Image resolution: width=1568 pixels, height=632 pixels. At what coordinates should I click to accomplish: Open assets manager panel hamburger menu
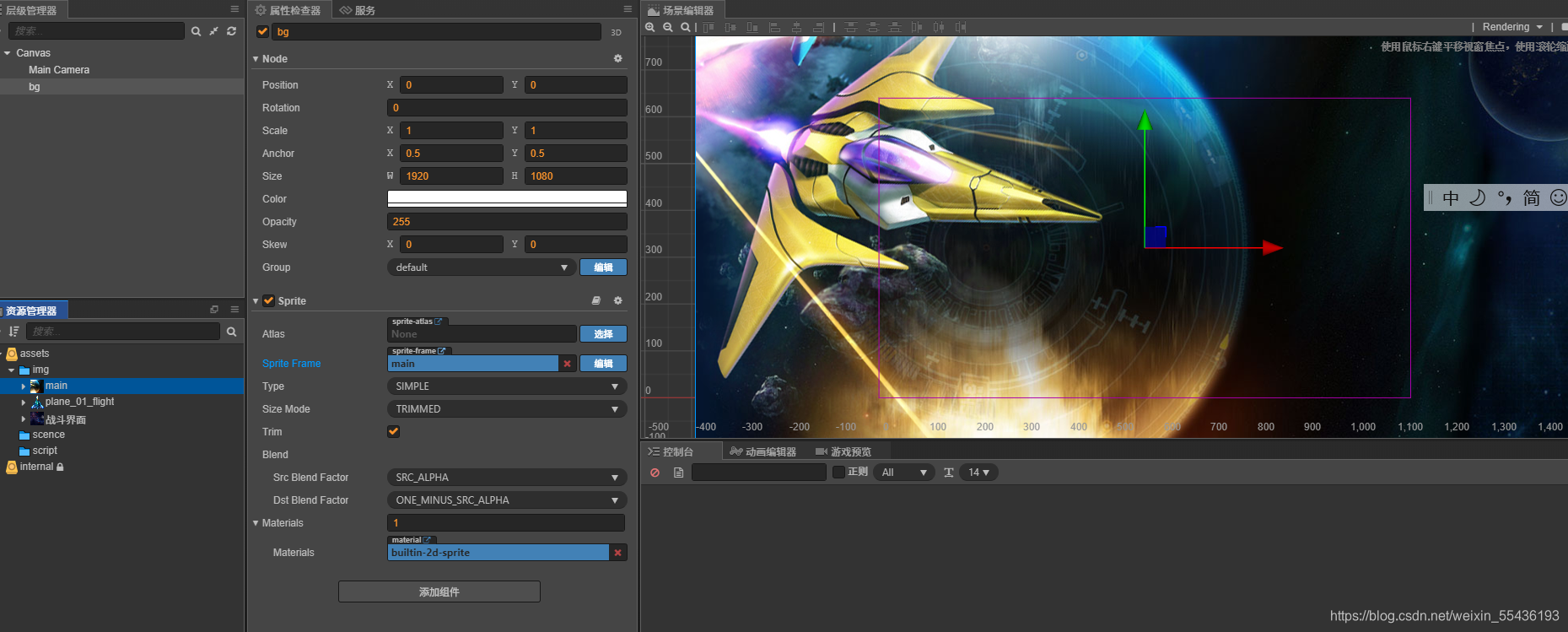pyautogui.click(x=234, y=310)
